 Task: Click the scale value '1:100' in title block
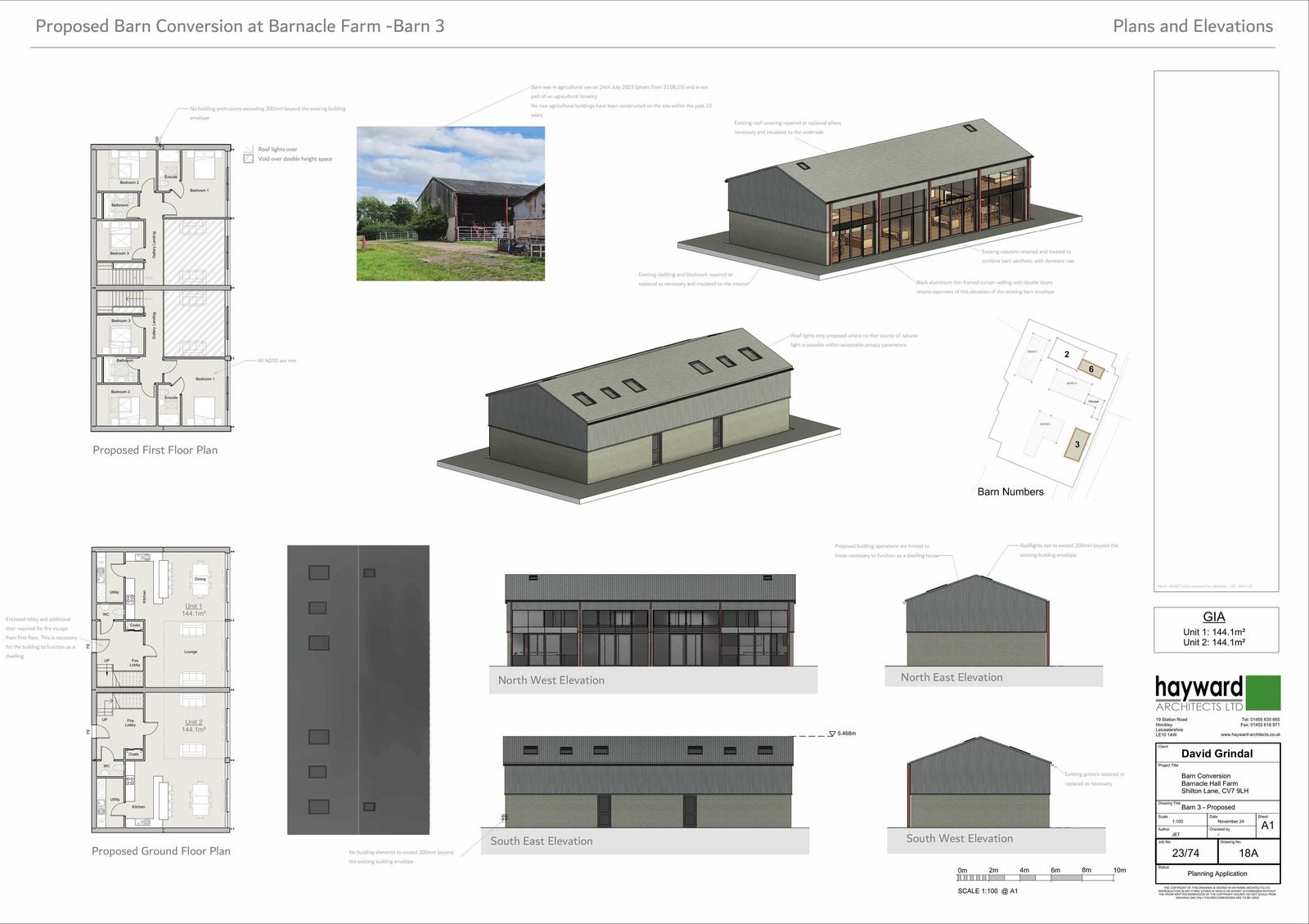click(1177, 822)
